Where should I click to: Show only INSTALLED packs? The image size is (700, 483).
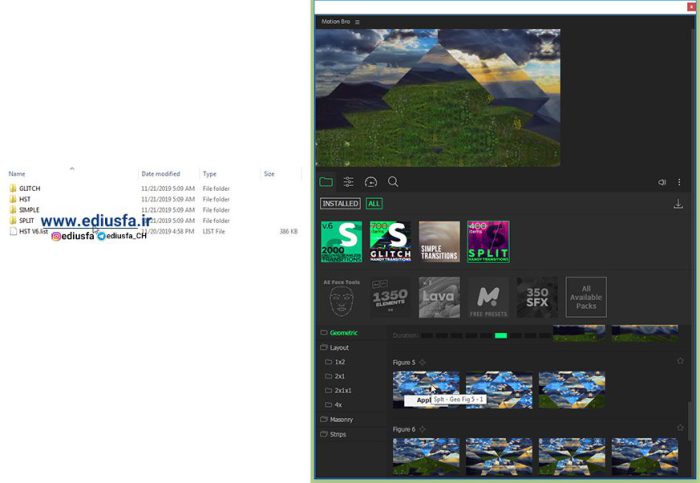(340, 204)
